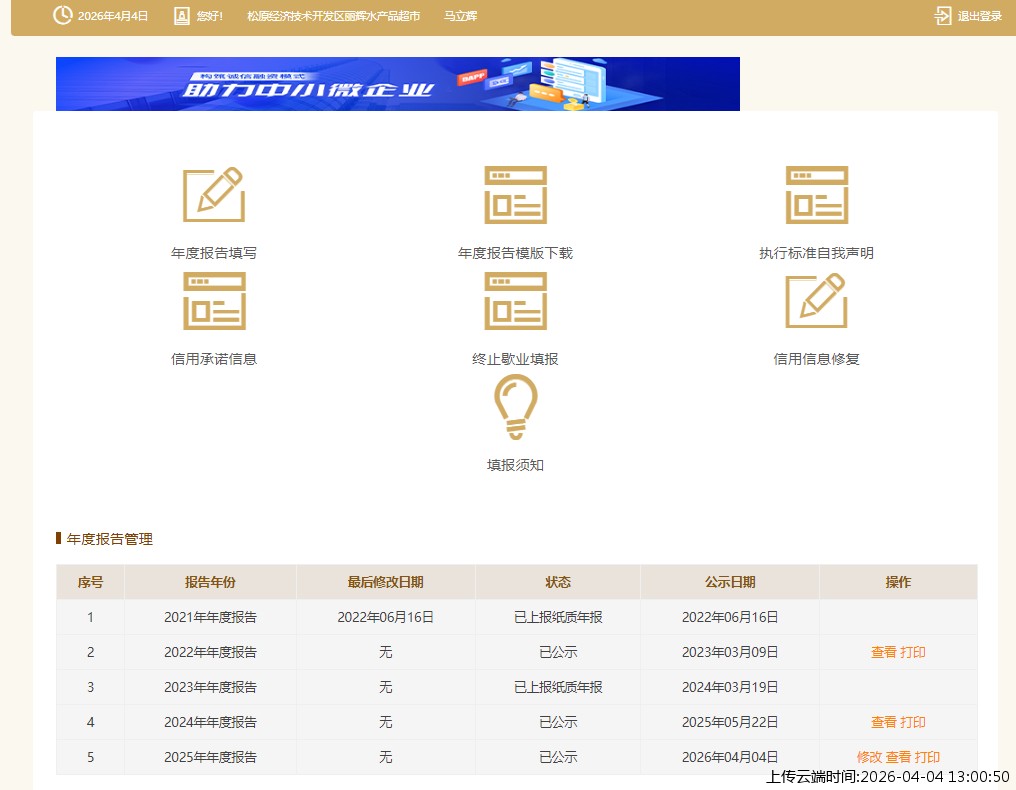Click the user profile icon near 您好

[181, 16]
